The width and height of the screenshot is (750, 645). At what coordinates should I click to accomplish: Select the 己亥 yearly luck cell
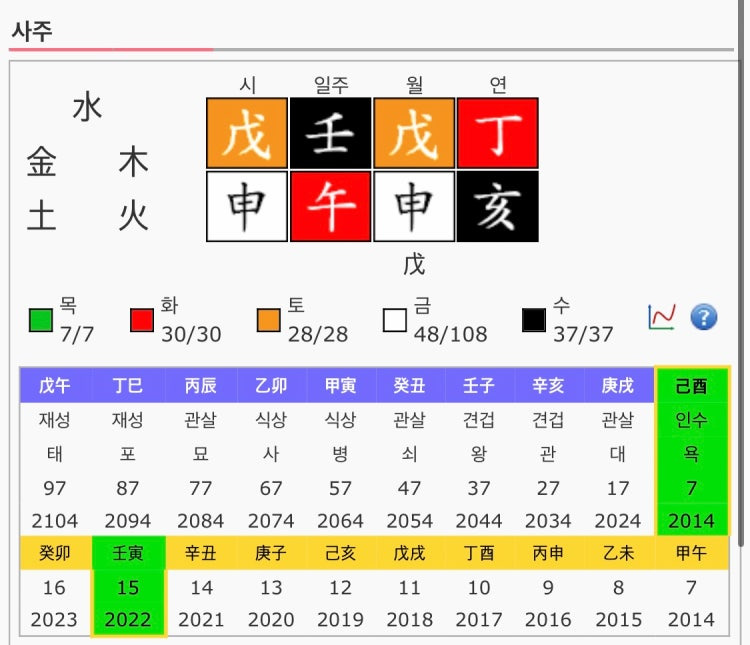340,553
